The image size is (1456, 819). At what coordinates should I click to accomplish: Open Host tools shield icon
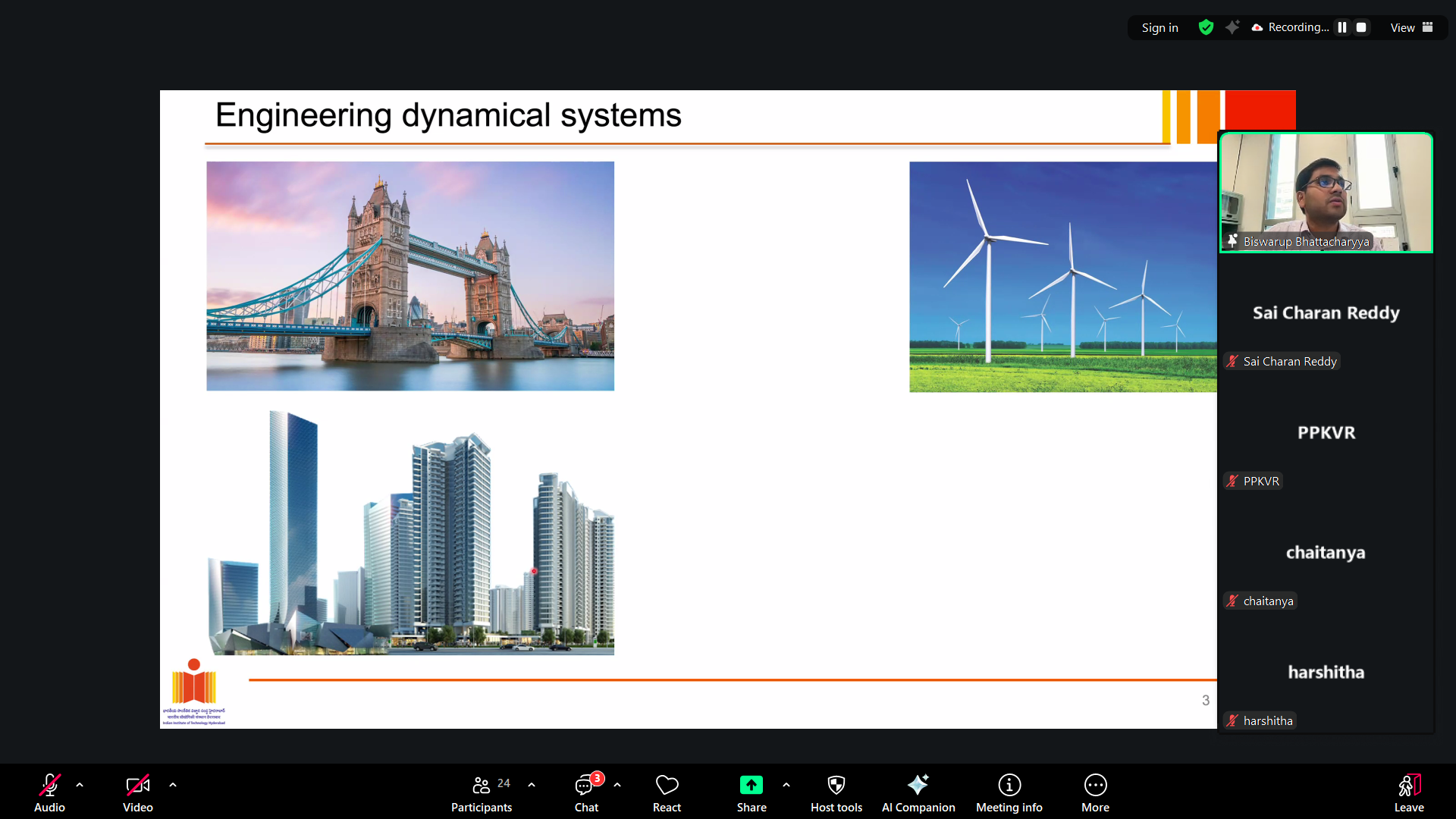(836, 793)
